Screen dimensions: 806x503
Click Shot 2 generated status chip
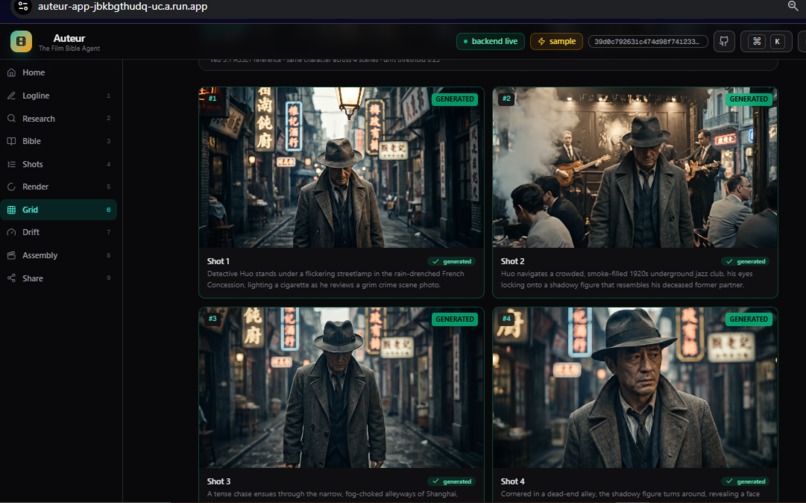tap(745, 262)
